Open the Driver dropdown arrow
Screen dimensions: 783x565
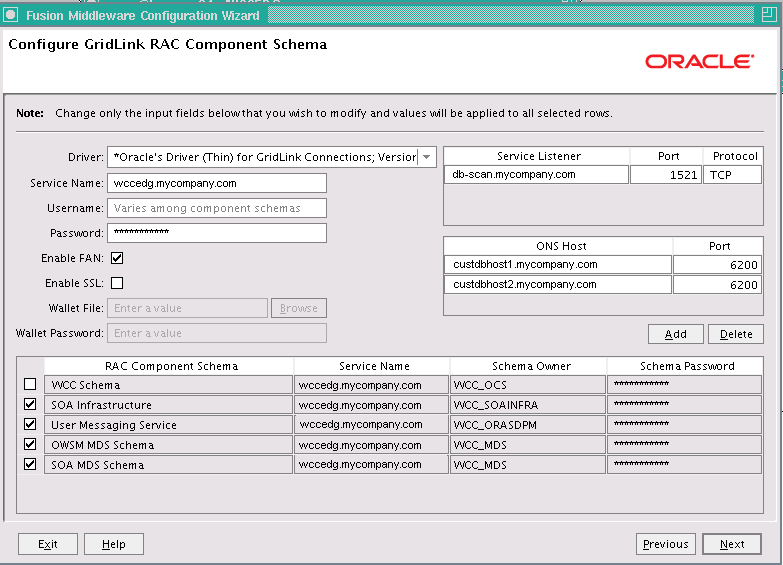(426, 157)
